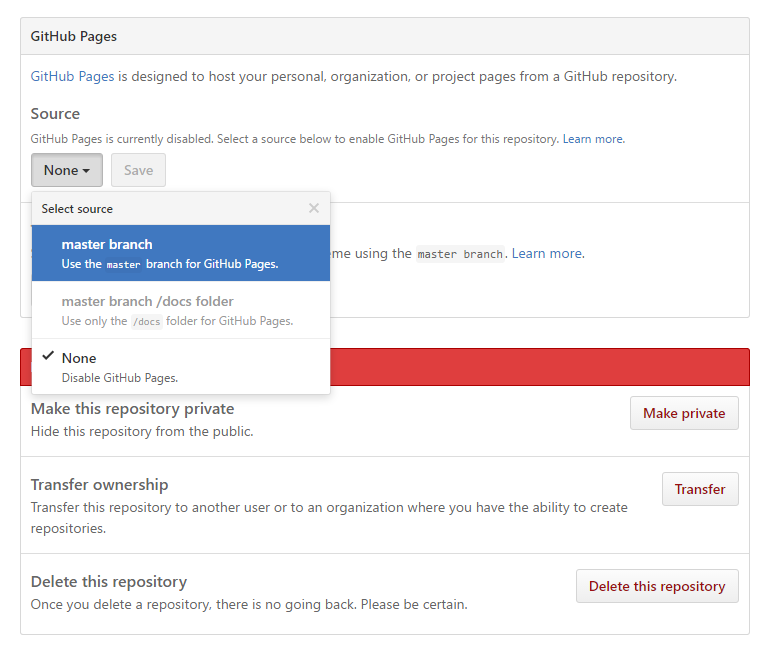776x660 pixels.
Task: Click the 'Transfer this repository to another user' description
Action: coord(329,518)
